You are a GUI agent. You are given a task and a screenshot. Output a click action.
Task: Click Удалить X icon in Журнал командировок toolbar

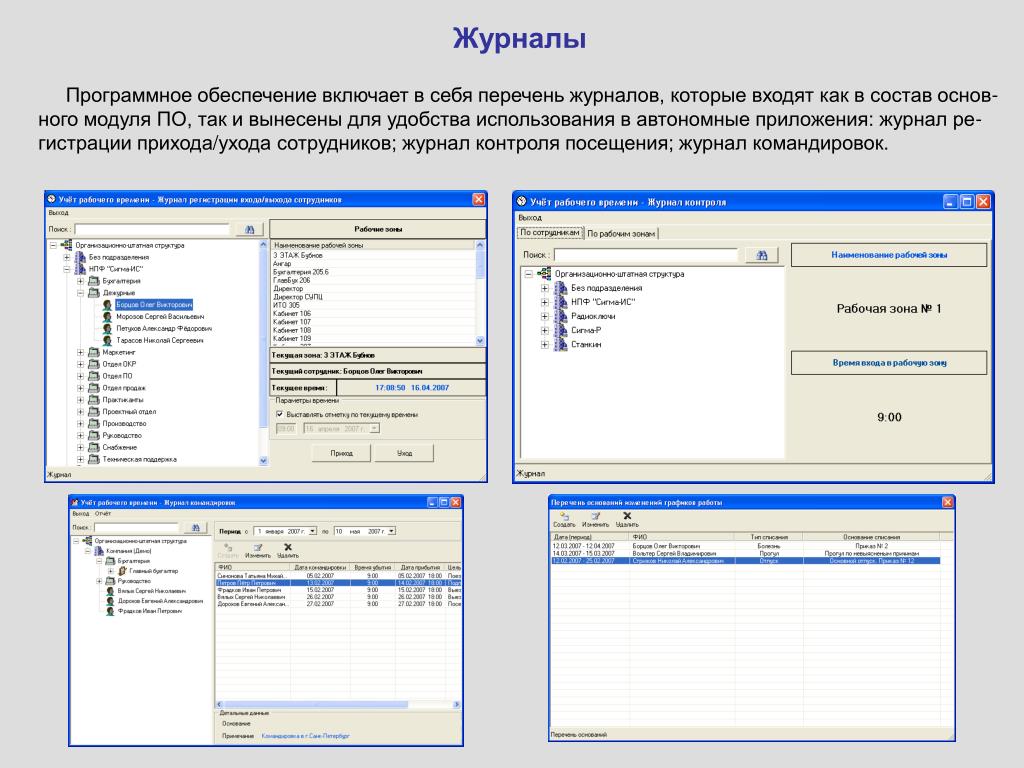(288, 547)
